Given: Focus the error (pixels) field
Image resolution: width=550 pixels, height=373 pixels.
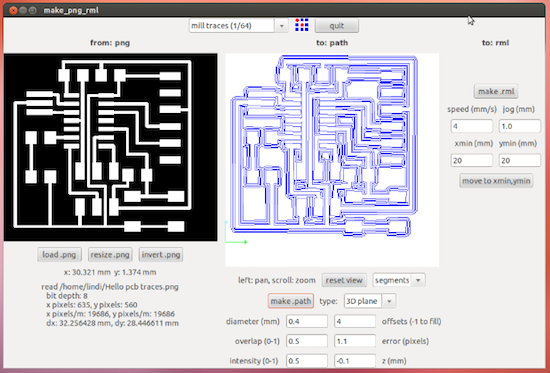Looking at the screenshot, I should point(355,341).
